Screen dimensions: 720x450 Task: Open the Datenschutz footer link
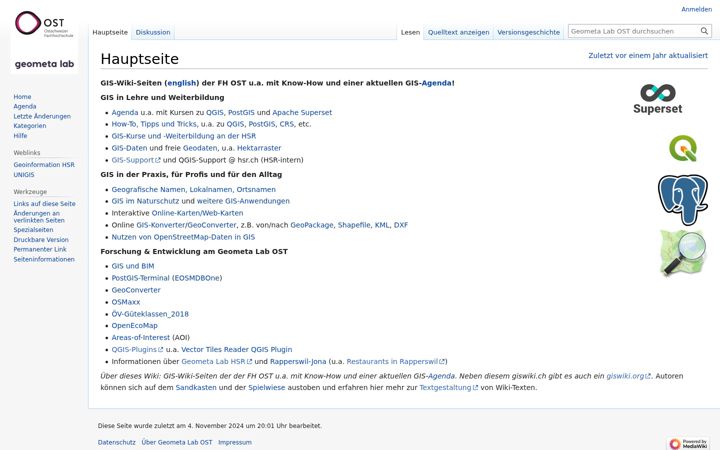coord(117,442)
